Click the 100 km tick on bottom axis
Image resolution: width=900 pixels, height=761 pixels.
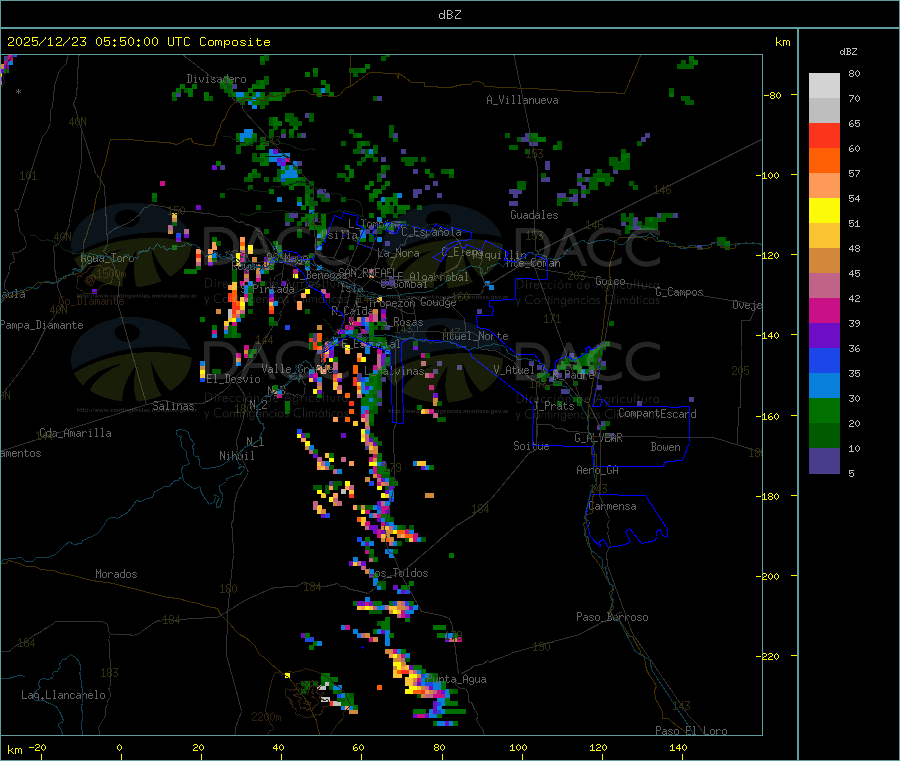[518, 748]
